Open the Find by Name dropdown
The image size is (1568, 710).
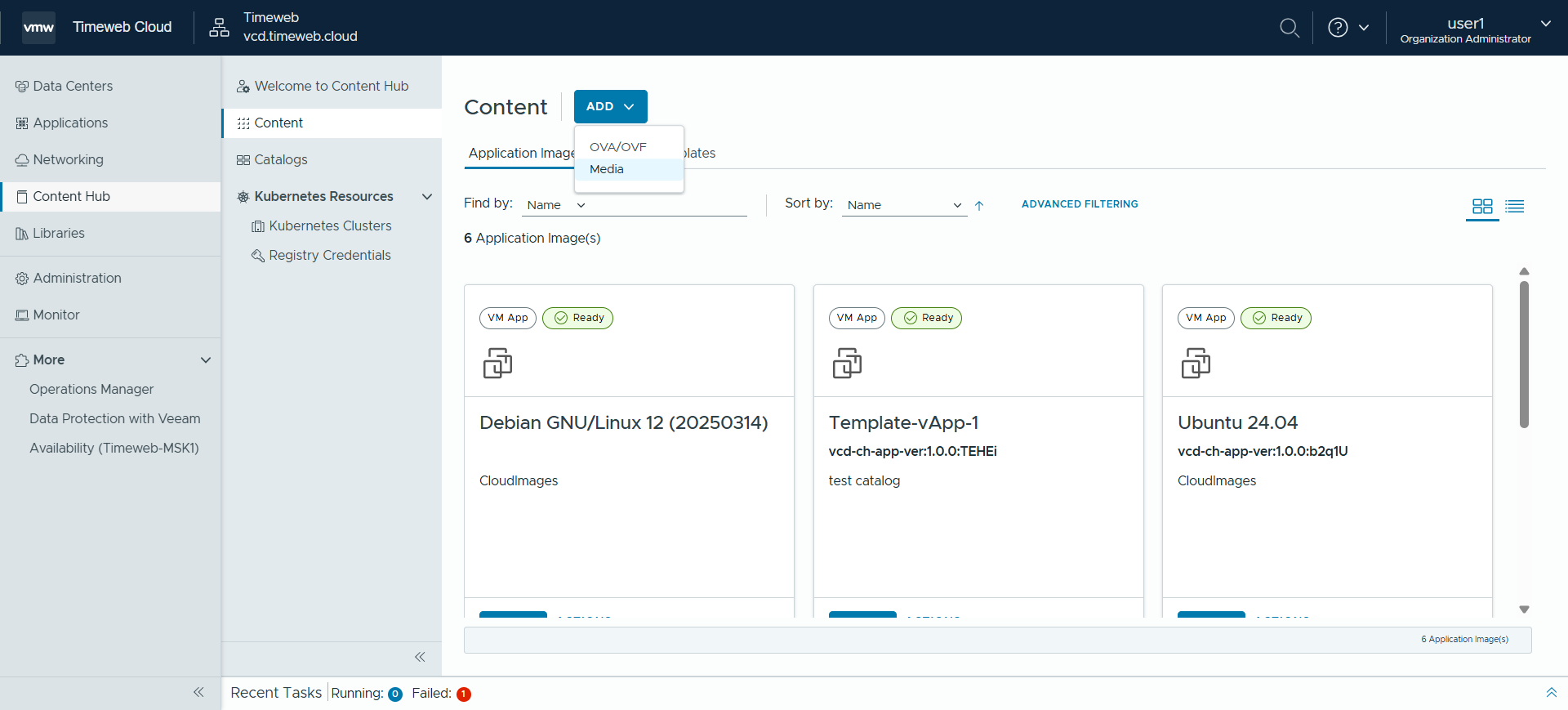point(556,205)
